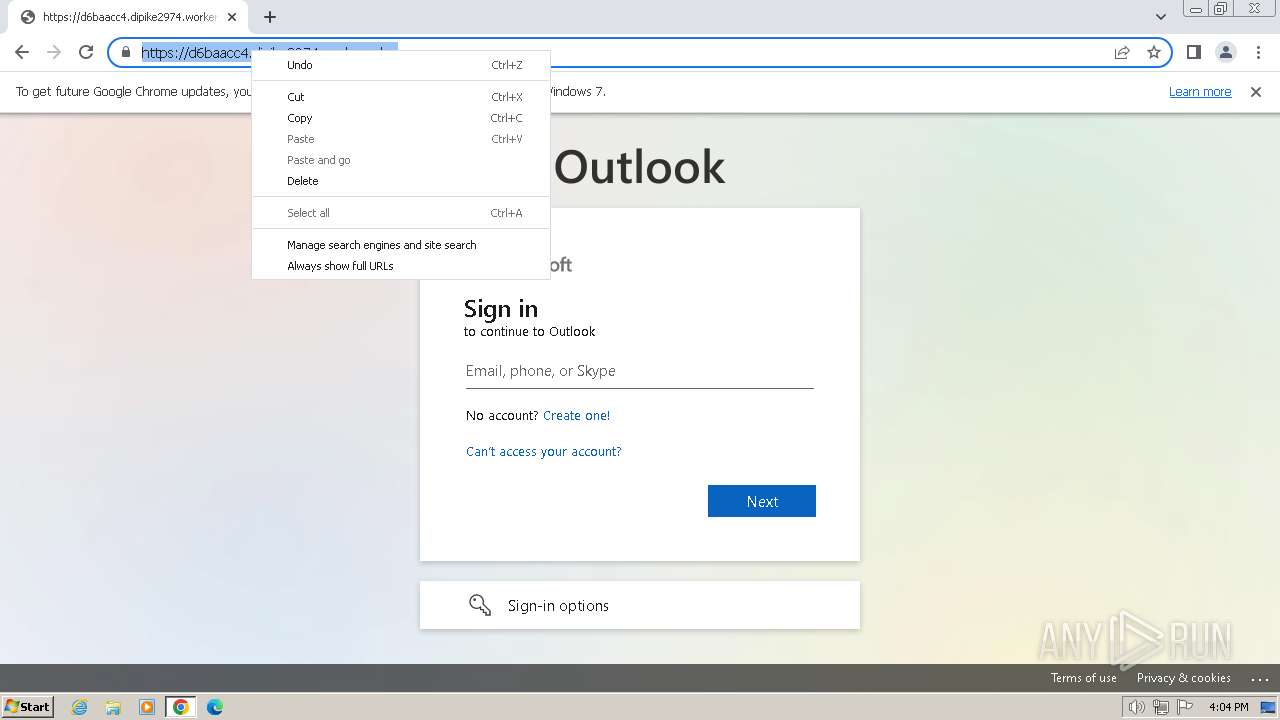
Task: Click the network tray icon
Action: pyautogui.click(x=1161, y=707)
